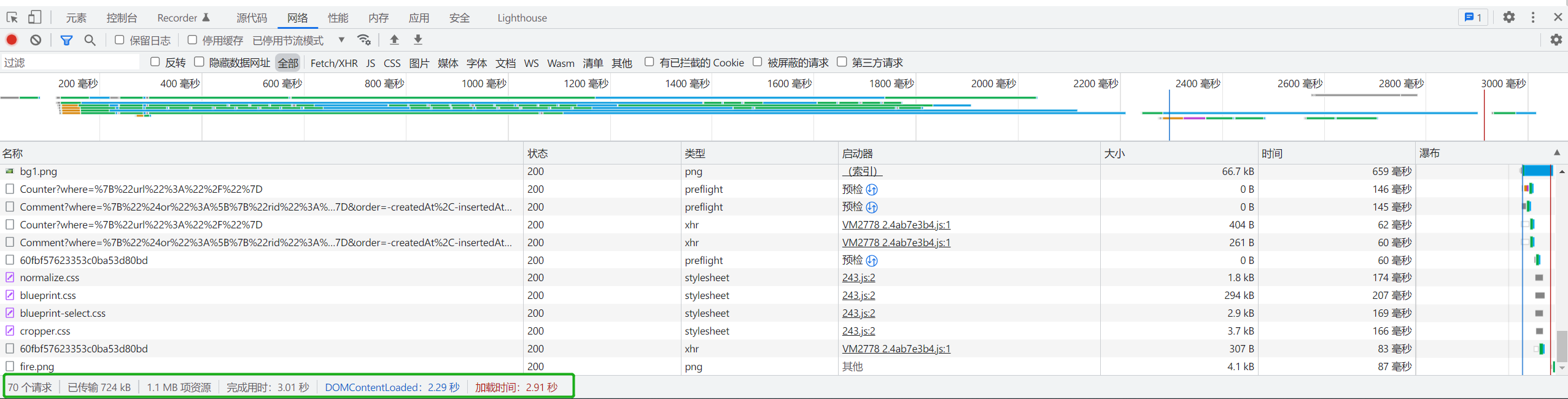Click the fire.png file icon
This screenshot has width=1568, height=399.
pos(10,366)
